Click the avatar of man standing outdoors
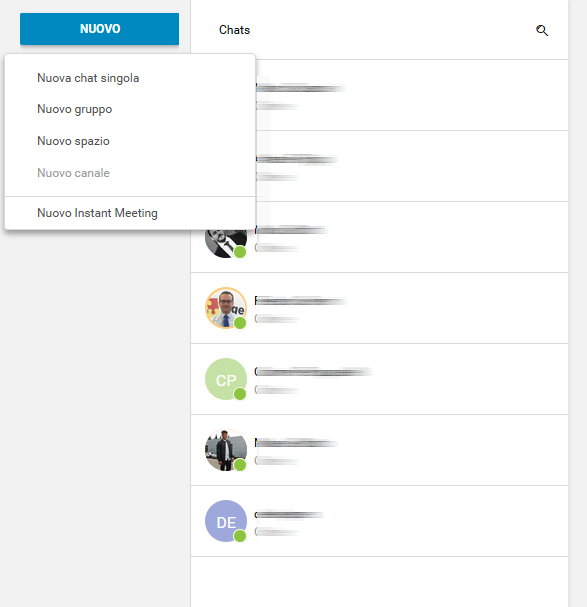This screenshot has height=607, width=587. (226, 450)
